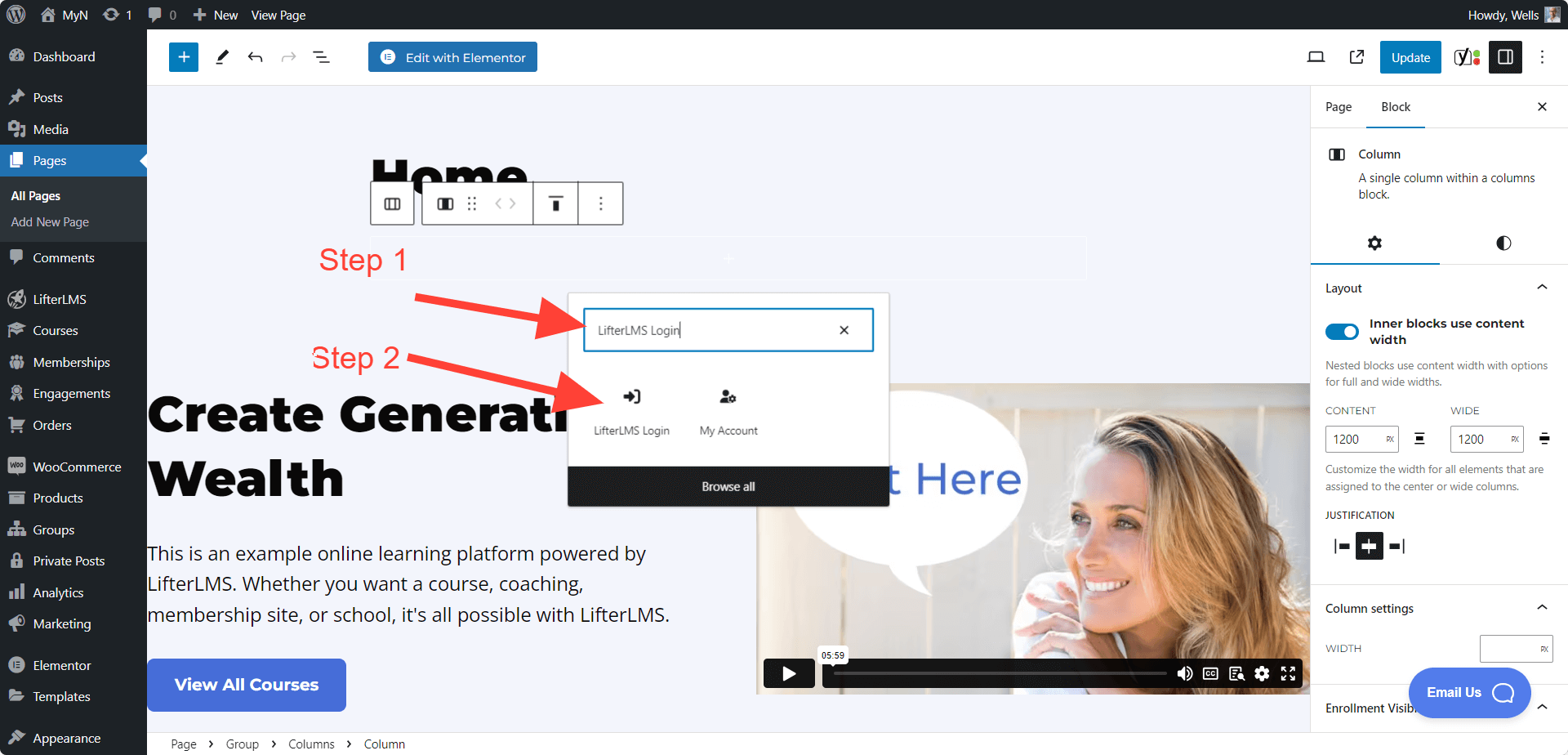Select justify items center option
This screenshot has width=1568, height=755.
[x=1370, y=546]
